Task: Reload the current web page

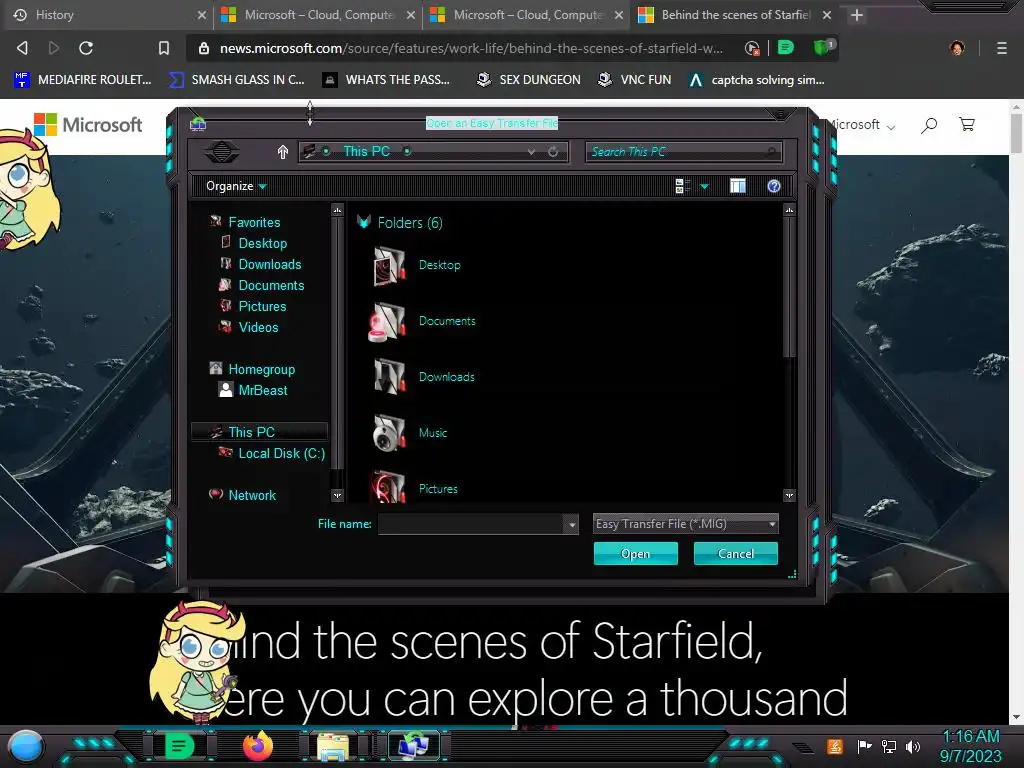Action: pos(86,48)
